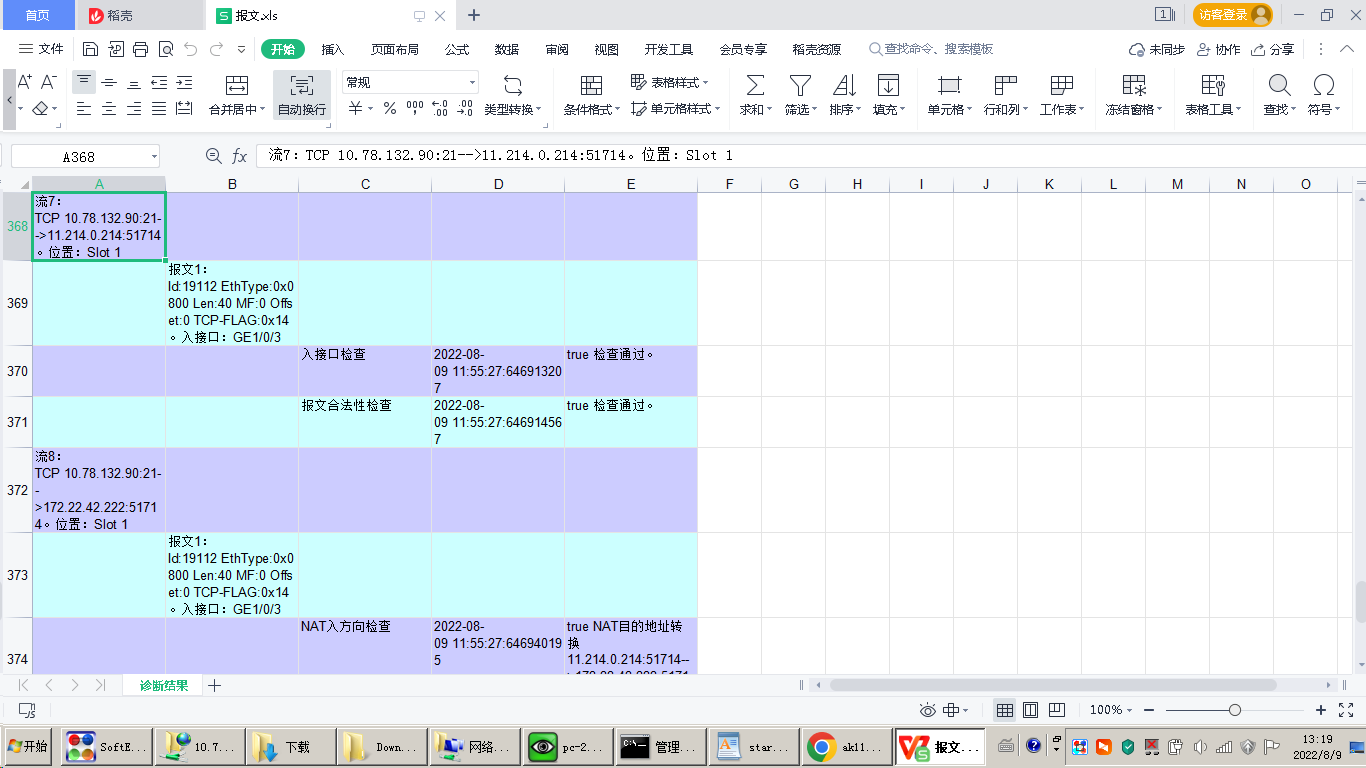Expand the 条件格式 dropdown

click(x=617, y=109)
